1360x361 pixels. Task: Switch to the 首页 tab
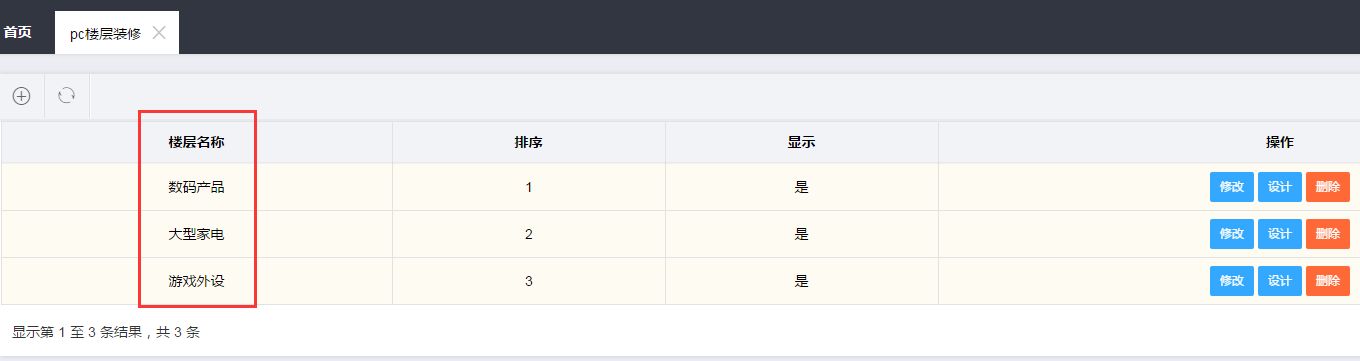[x=18, y=32]
